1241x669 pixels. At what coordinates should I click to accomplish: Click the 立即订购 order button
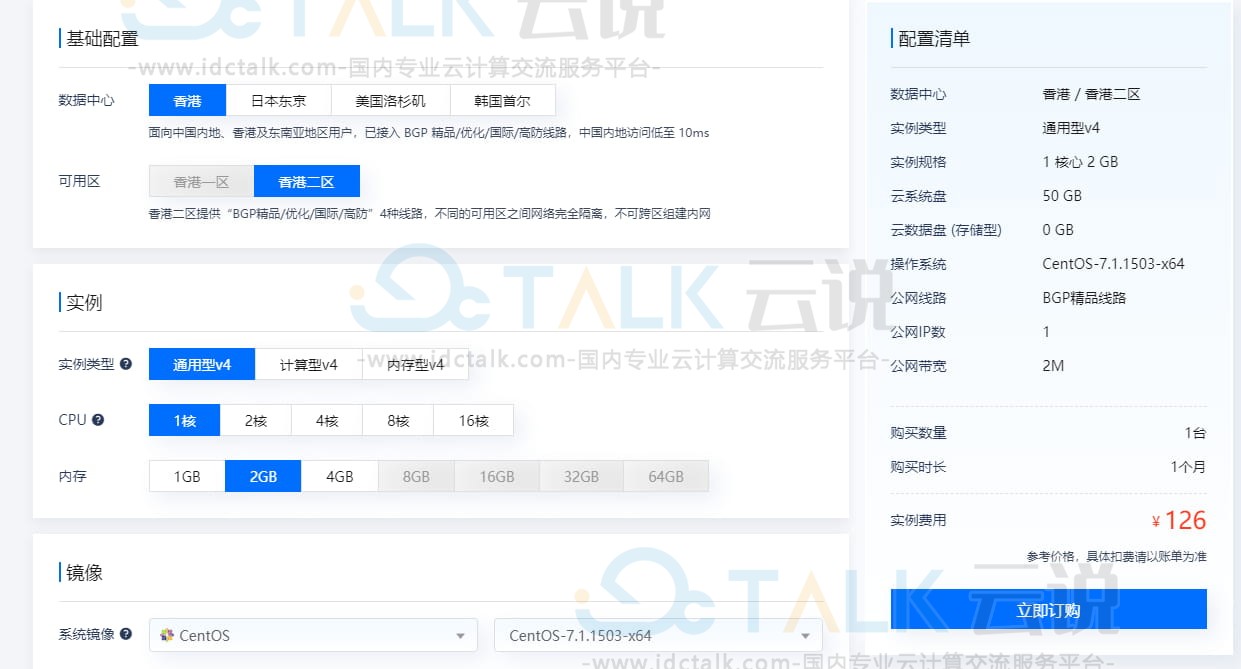pyautogui.click(x=1048, y=609)
